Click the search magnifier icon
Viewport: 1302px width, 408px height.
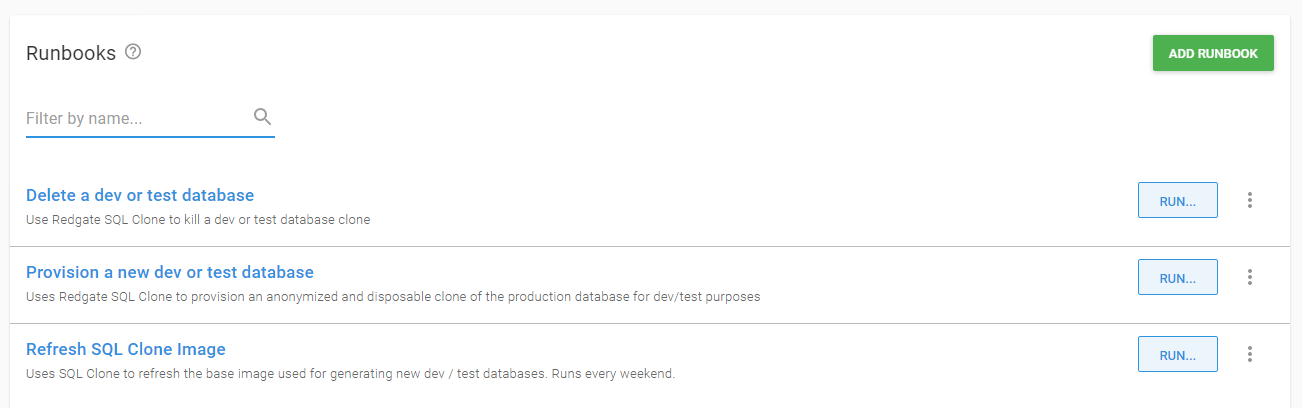(263, 117)
